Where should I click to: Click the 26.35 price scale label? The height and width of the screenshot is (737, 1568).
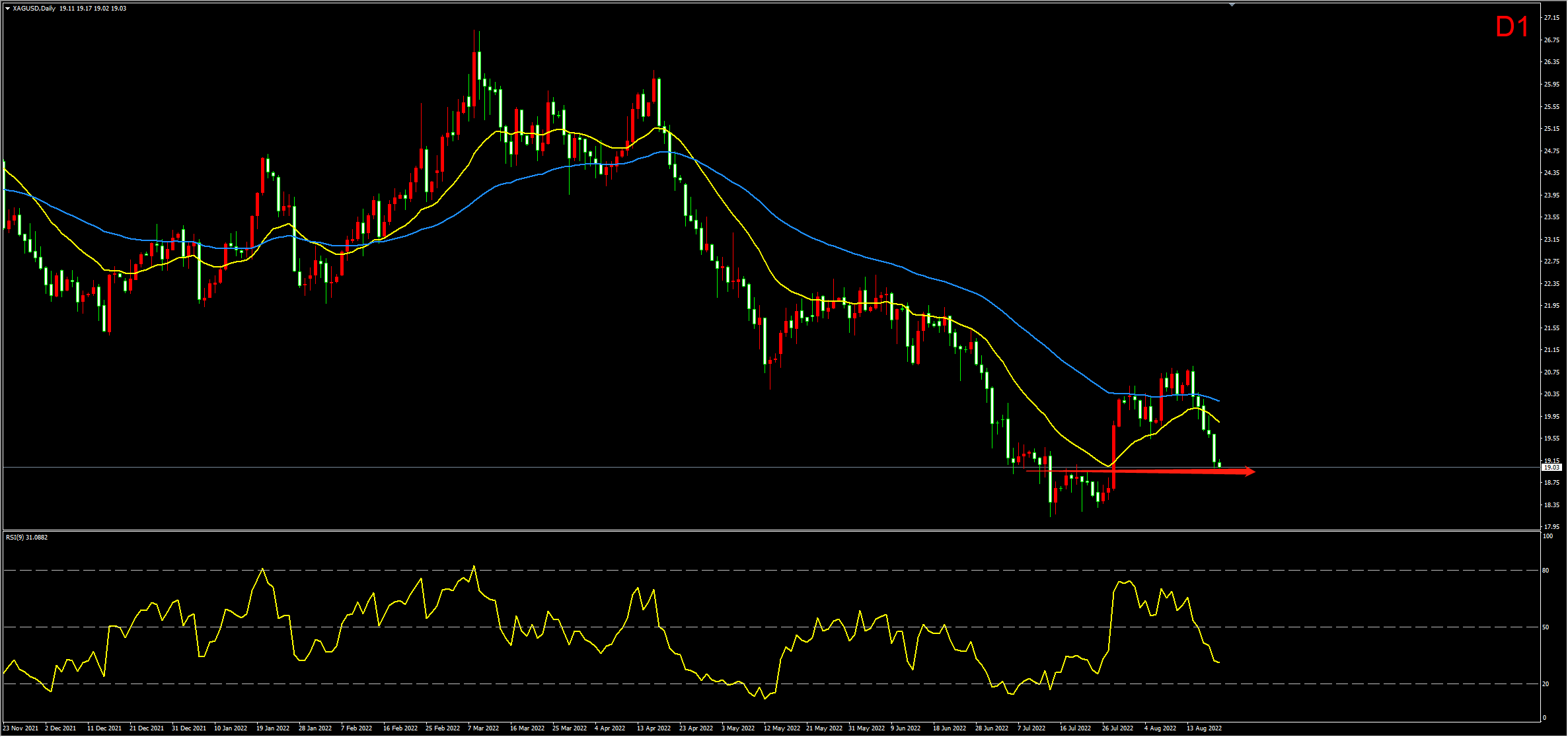[1551, 62]
